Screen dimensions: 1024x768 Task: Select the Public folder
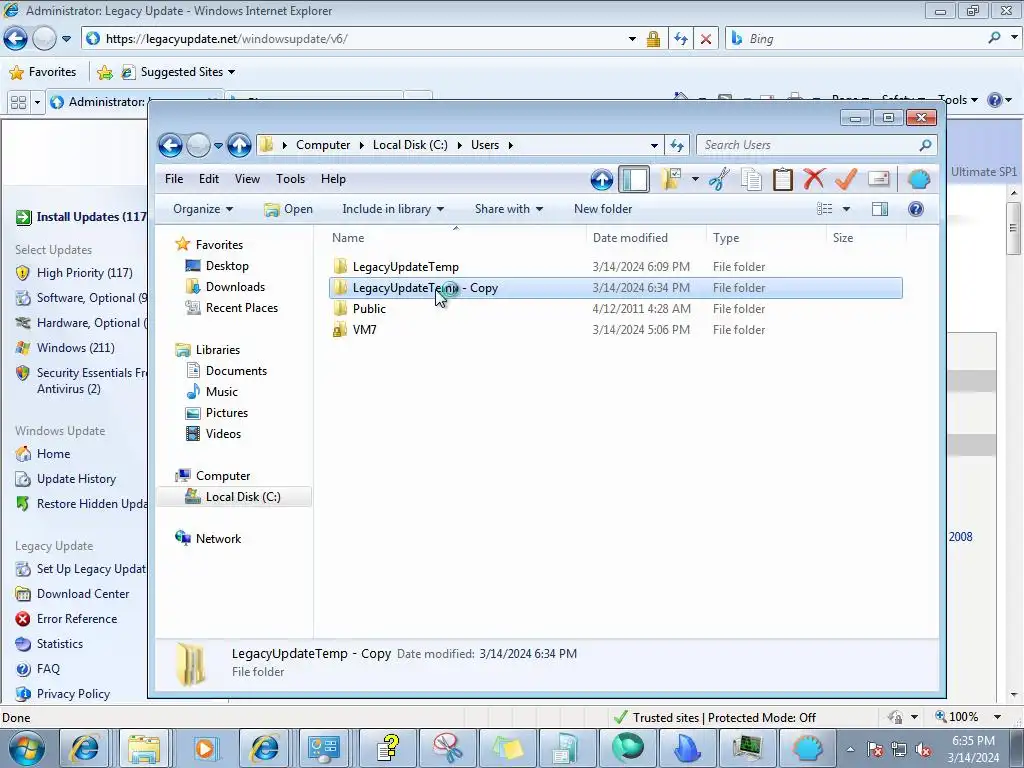click(369, 309)
